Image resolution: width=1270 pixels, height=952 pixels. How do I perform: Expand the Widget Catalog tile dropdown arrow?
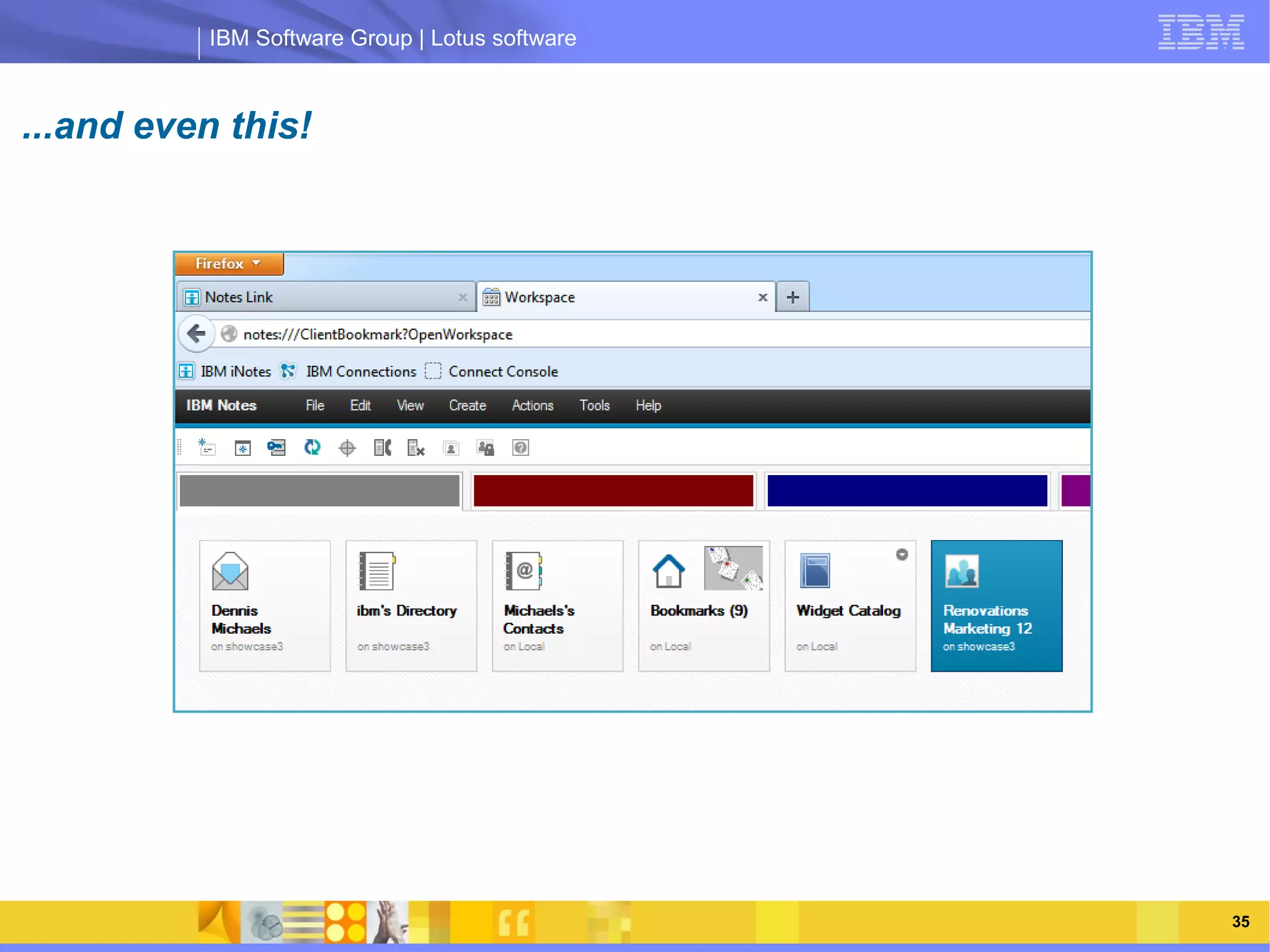point(902,554)
